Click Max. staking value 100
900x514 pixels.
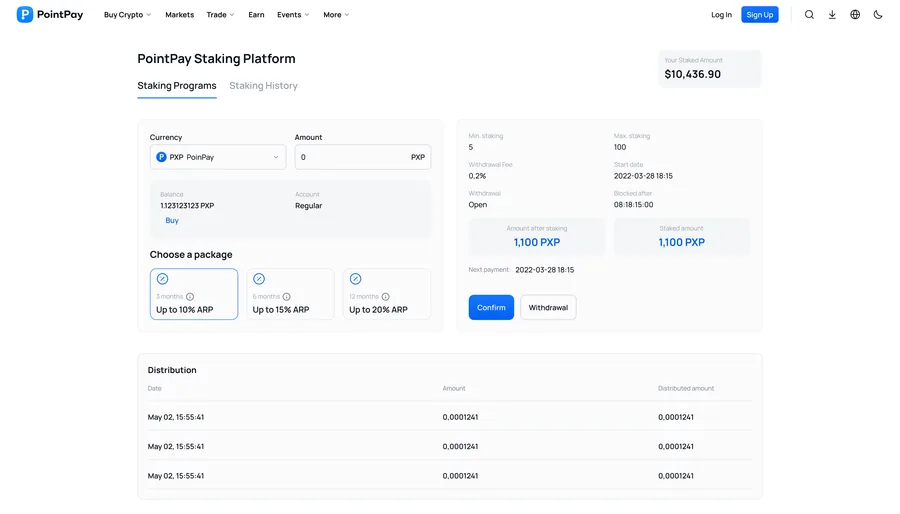coord(620,147)
